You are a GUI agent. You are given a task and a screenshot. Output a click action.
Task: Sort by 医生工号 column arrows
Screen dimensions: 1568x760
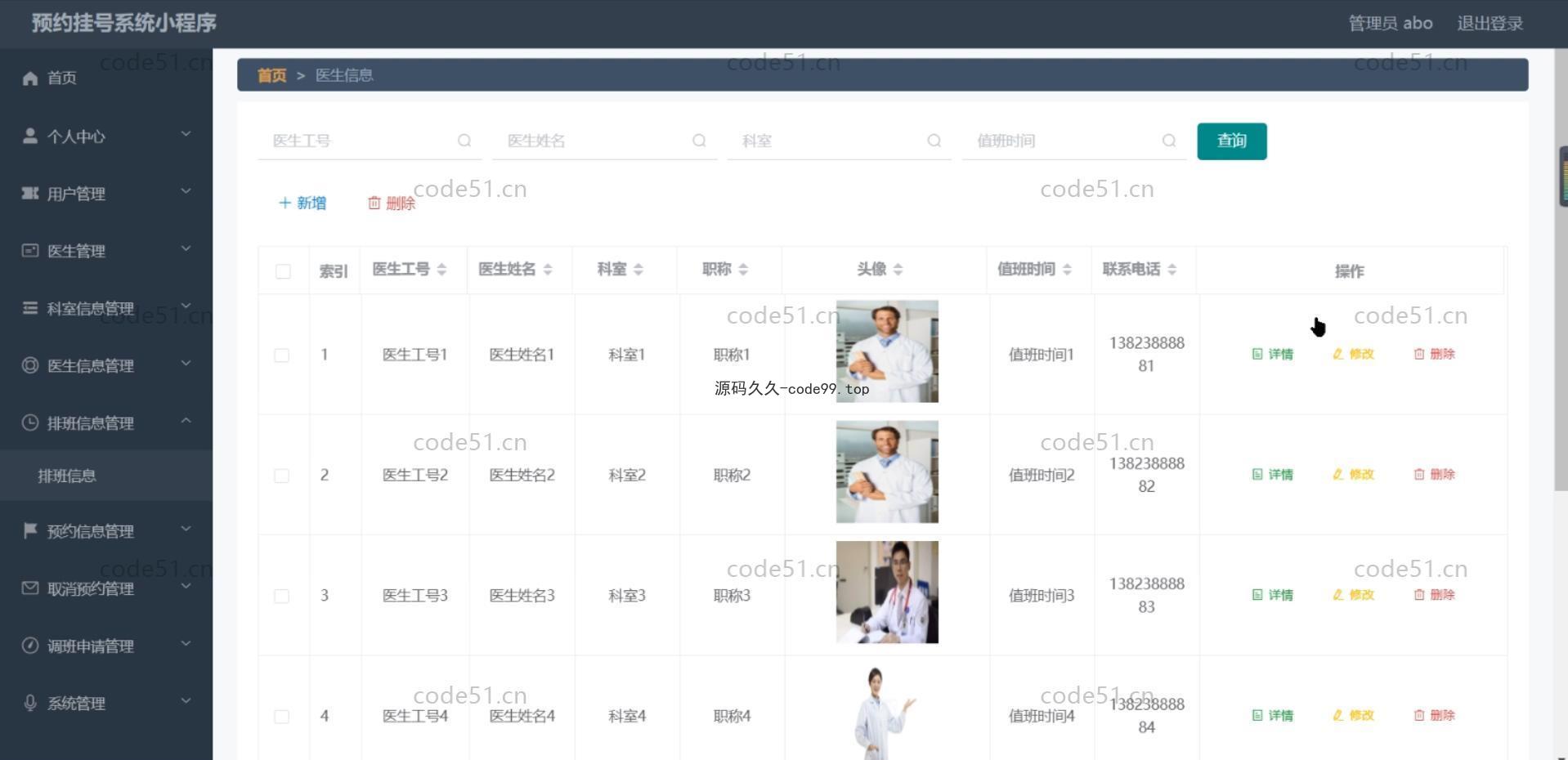441,270
